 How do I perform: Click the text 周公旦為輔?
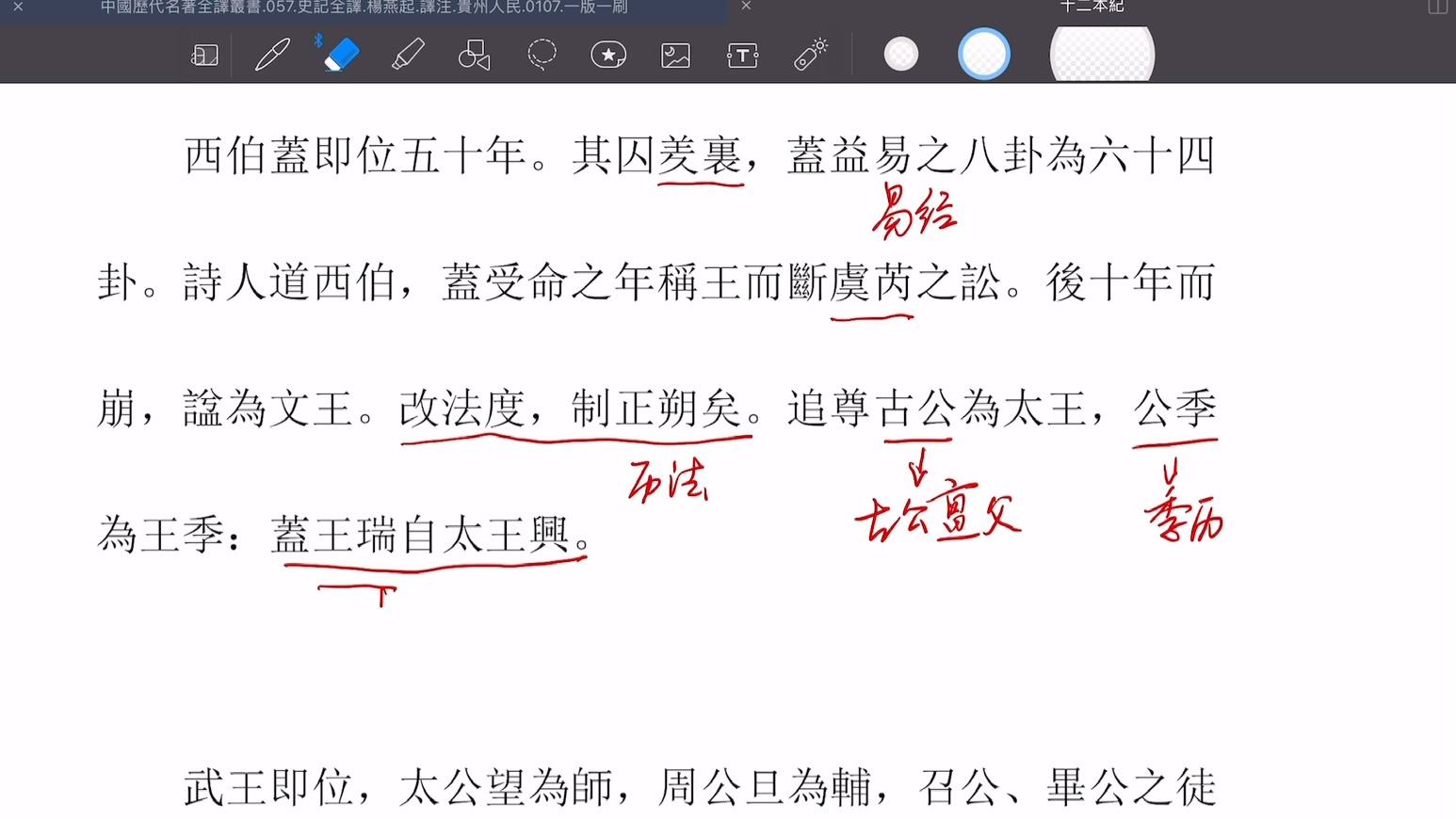764,787
